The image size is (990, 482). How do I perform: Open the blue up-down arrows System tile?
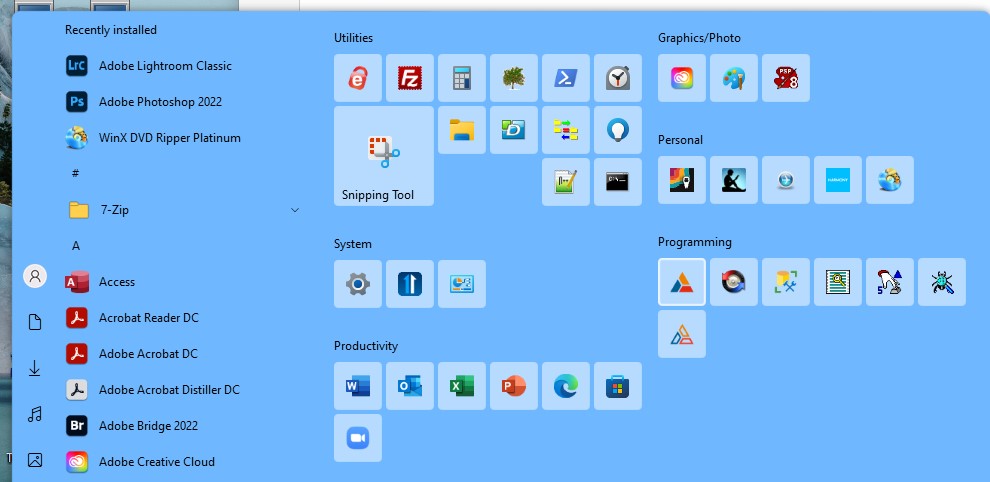410,284
